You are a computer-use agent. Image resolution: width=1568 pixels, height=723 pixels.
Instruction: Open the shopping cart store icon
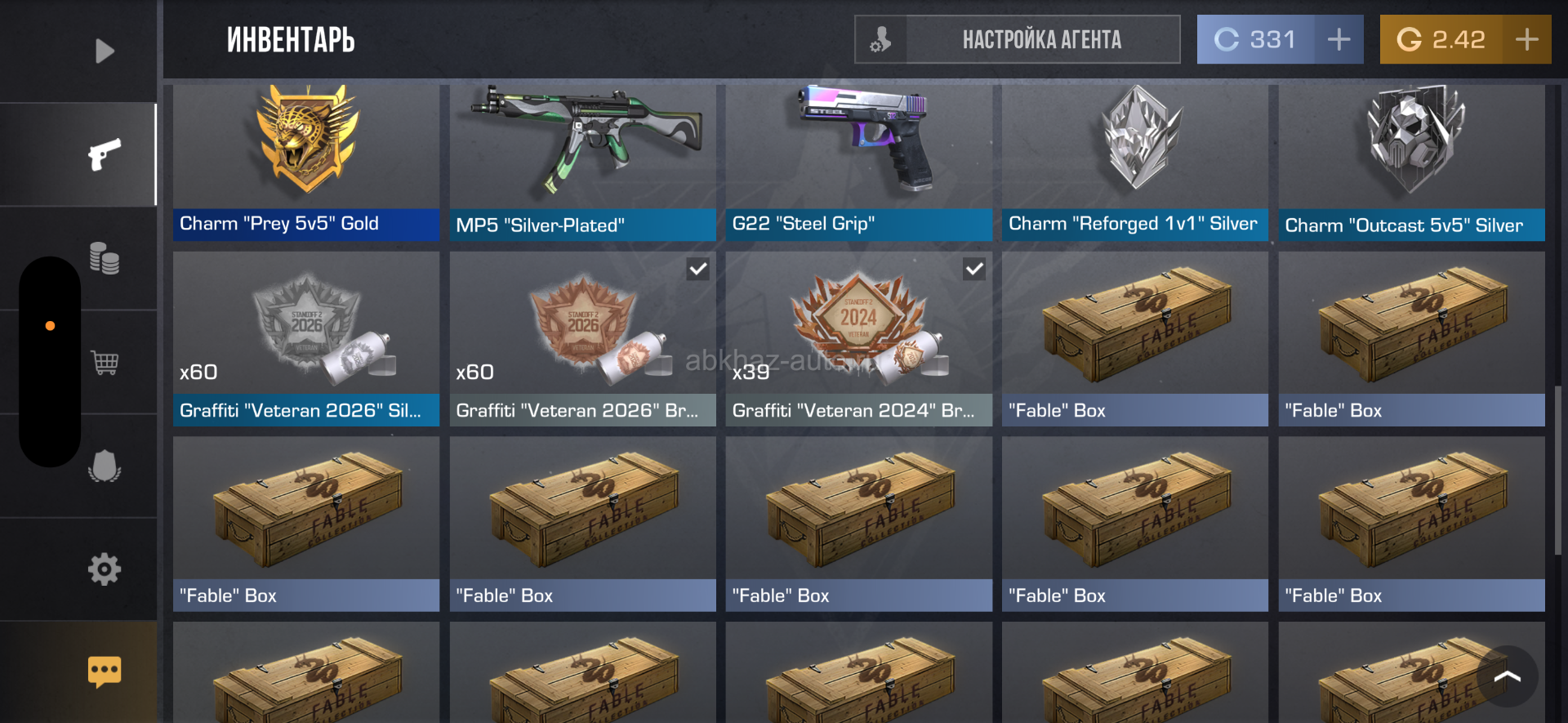(x=105, y=362)
